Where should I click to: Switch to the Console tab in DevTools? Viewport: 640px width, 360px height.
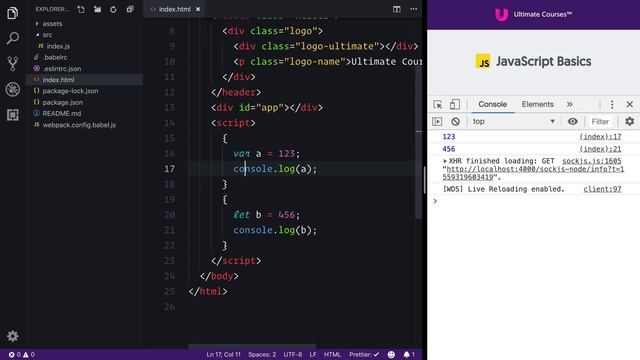[x=492, y=104]
